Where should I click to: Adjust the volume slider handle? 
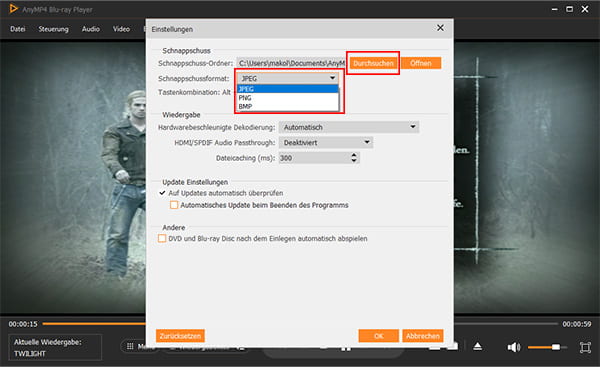click(x=556, y=347)
